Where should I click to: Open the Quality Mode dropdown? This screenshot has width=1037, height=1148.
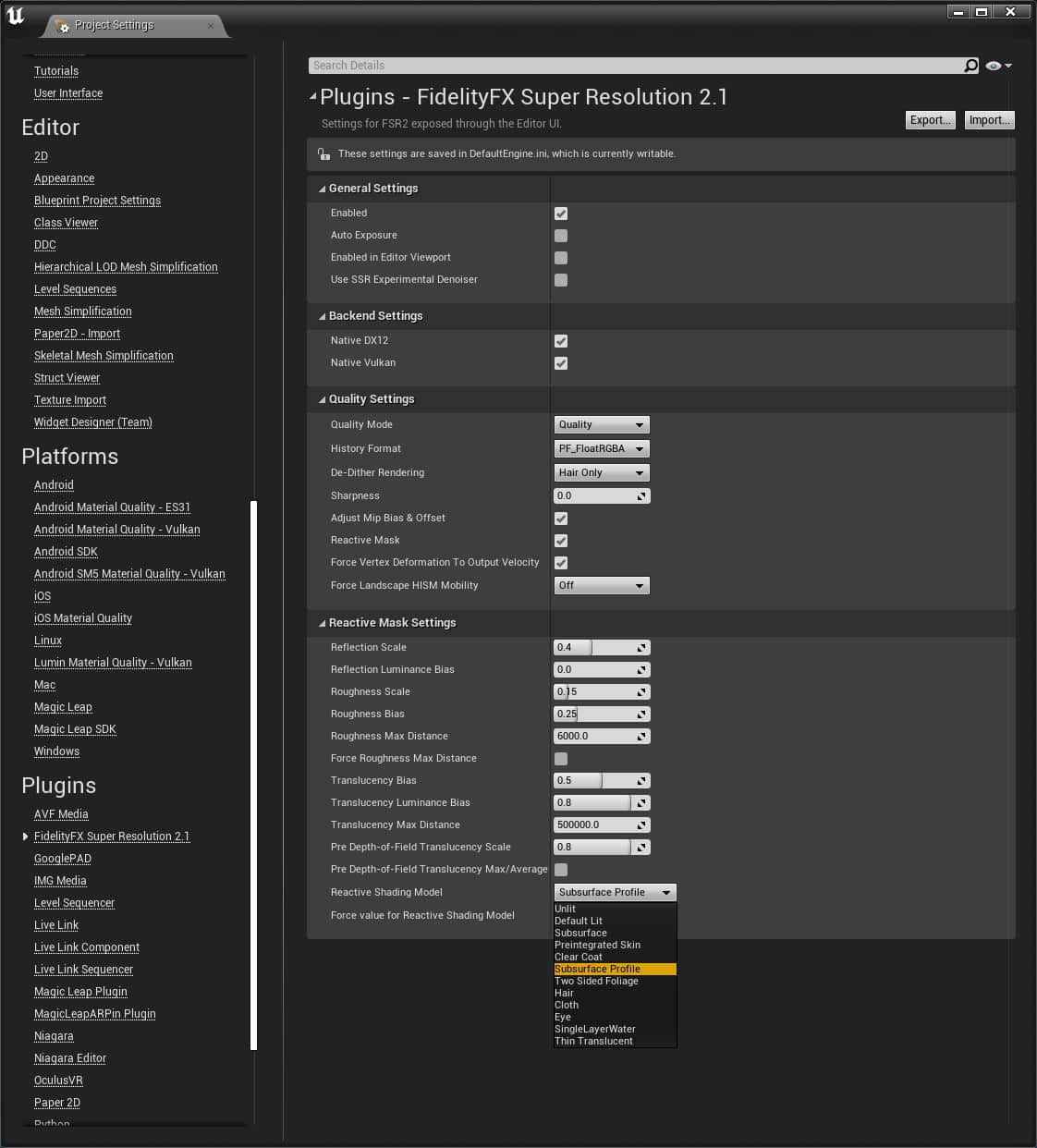pos(601,425)
